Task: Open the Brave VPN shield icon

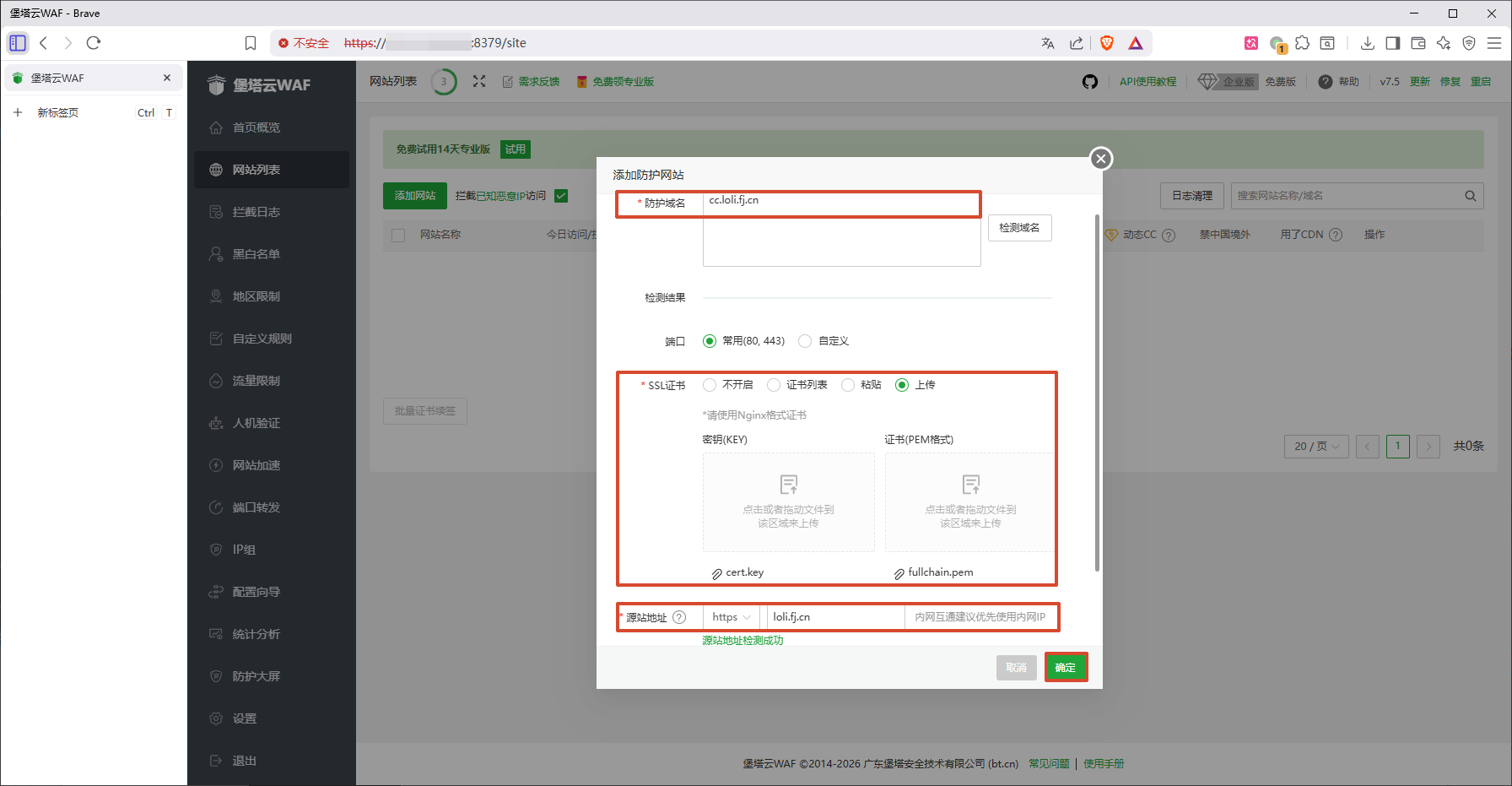Action: click(1469, 43)
